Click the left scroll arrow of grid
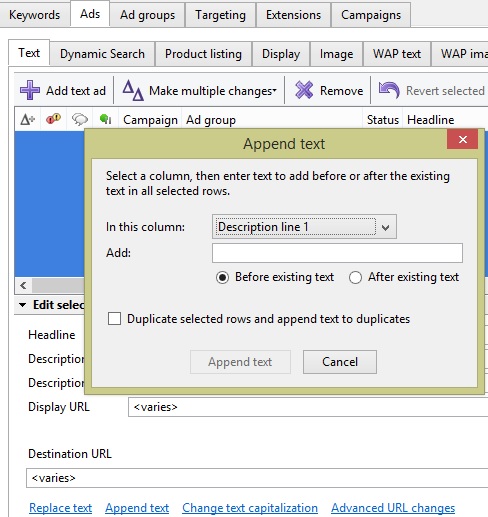Screen dimensions: 488x517 [x=23, y=286]
